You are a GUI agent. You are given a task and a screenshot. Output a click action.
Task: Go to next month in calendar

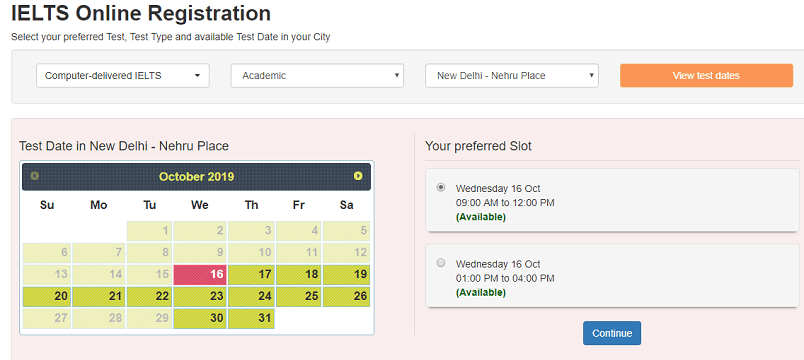[x=358, y=176]
